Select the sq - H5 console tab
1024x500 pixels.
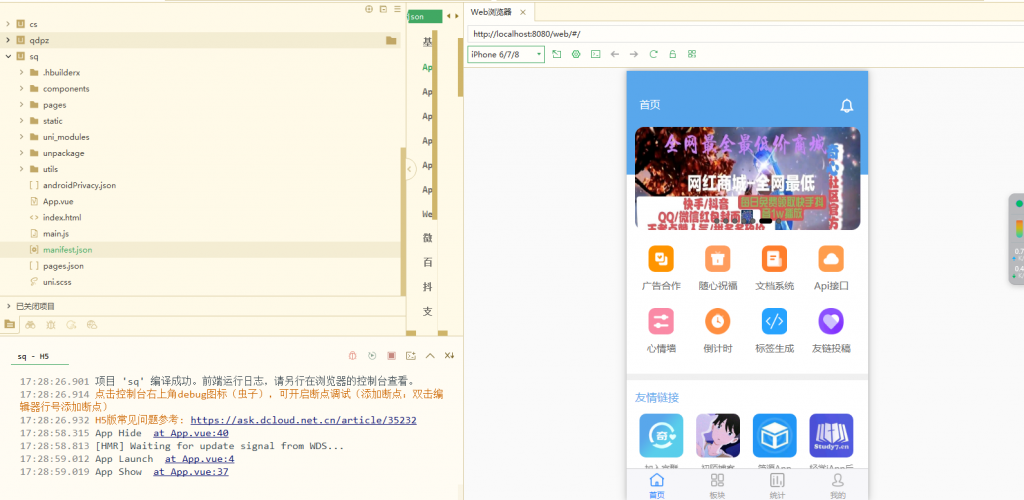(x=33, y=356)
